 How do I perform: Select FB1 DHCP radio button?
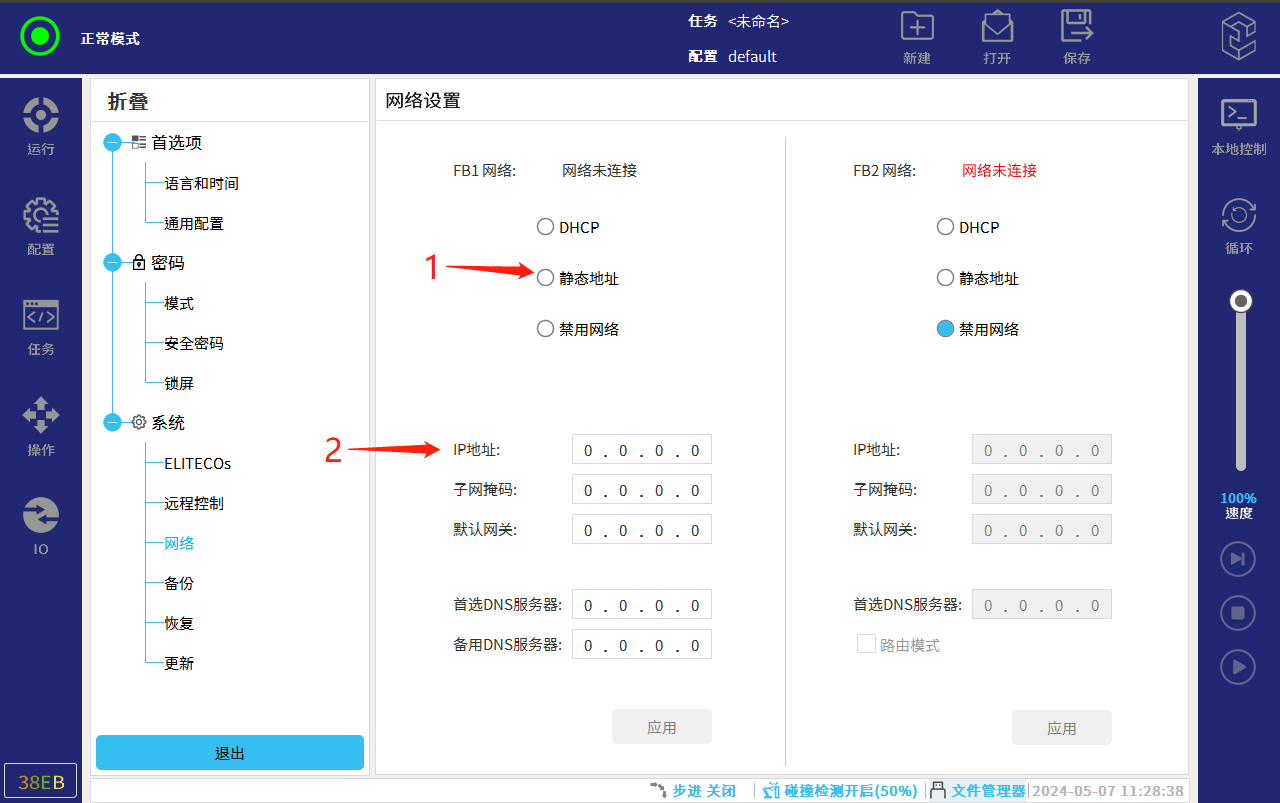[545, 227]
